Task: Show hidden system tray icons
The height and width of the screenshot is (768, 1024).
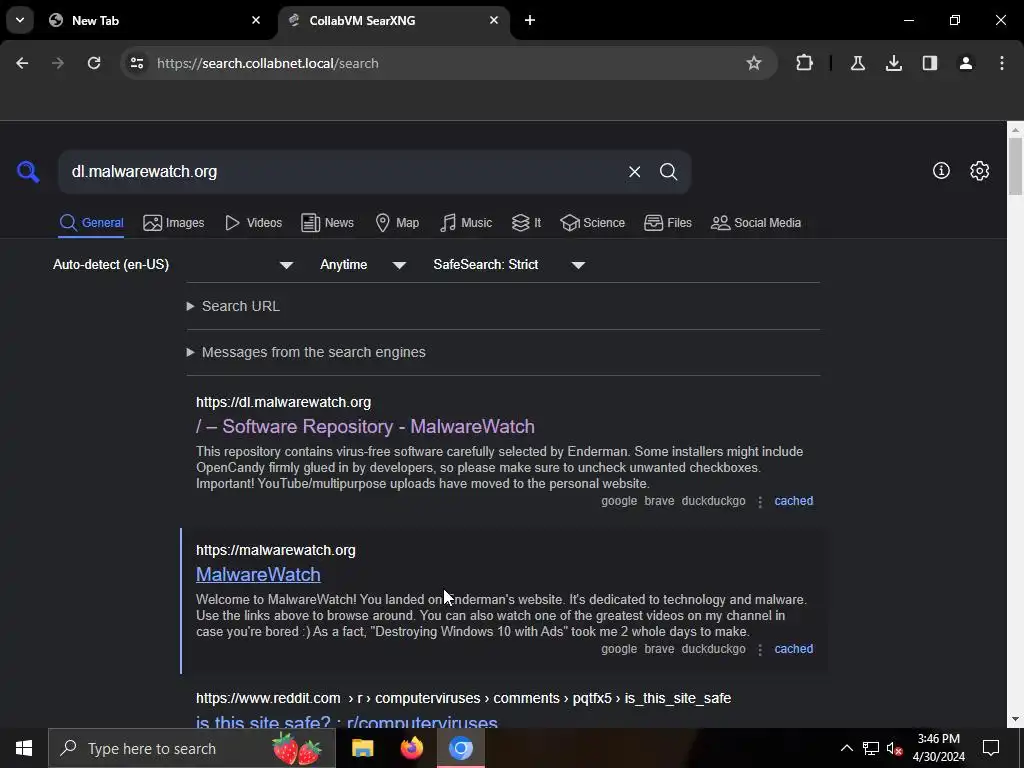Action: [846, 748]
